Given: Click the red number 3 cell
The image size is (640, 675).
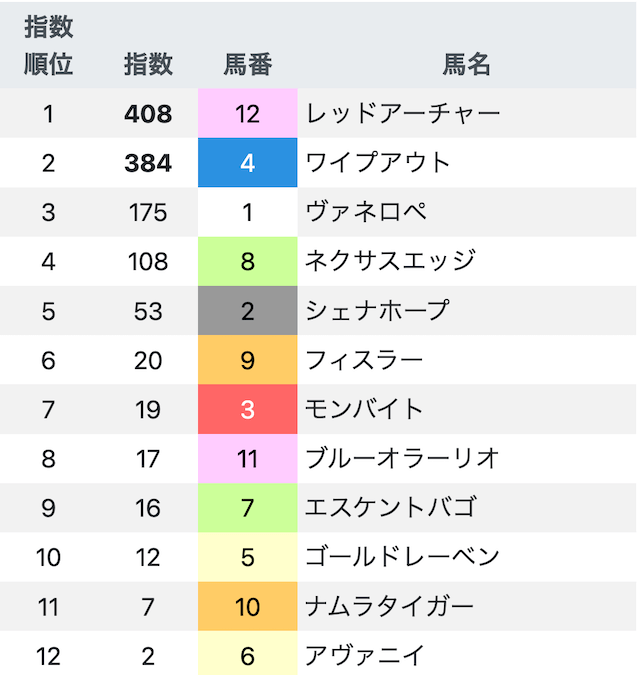Looking at the screenshot, I should tap(247, 409).
